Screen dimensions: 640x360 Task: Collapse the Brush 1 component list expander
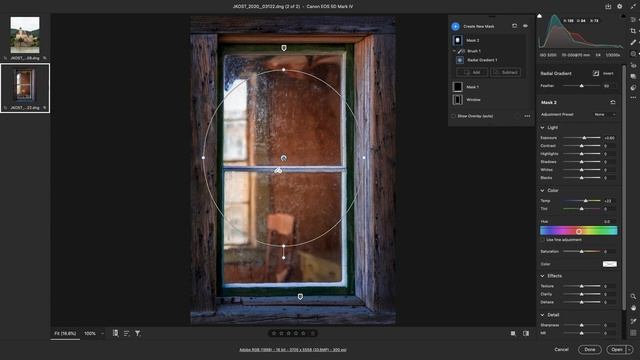click(454, 51)
